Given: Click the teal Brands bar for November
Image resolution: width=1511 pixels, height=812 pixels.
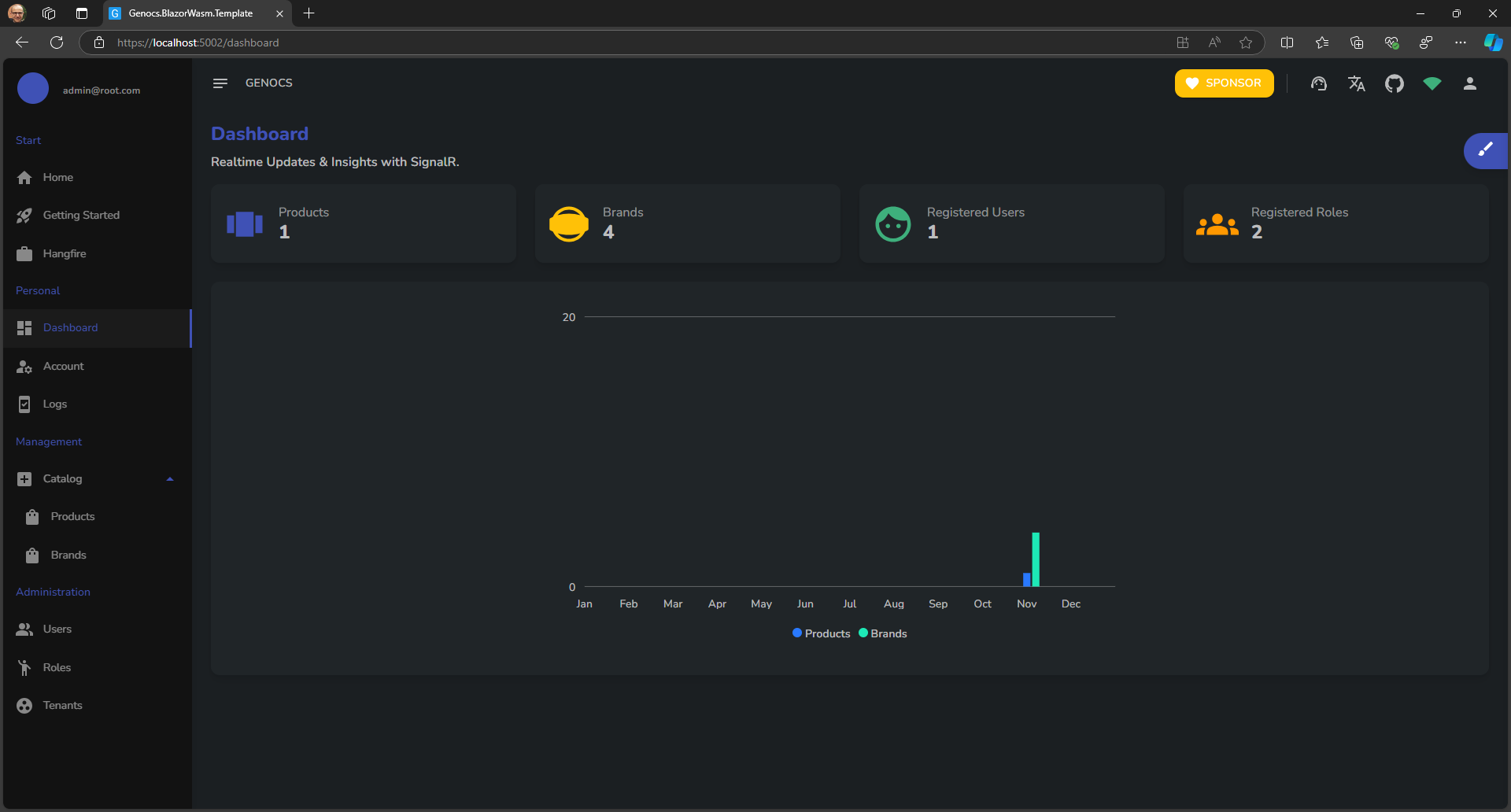Looking at the screenshot, I should [x=1036, y=559].
